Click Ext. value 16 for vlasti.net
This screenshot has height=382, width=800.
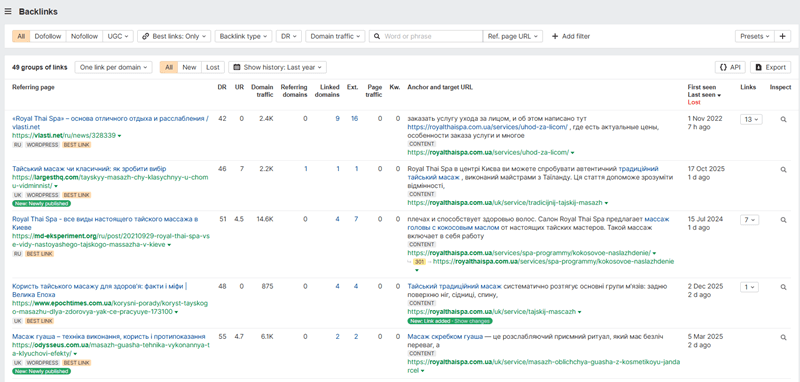354,119
